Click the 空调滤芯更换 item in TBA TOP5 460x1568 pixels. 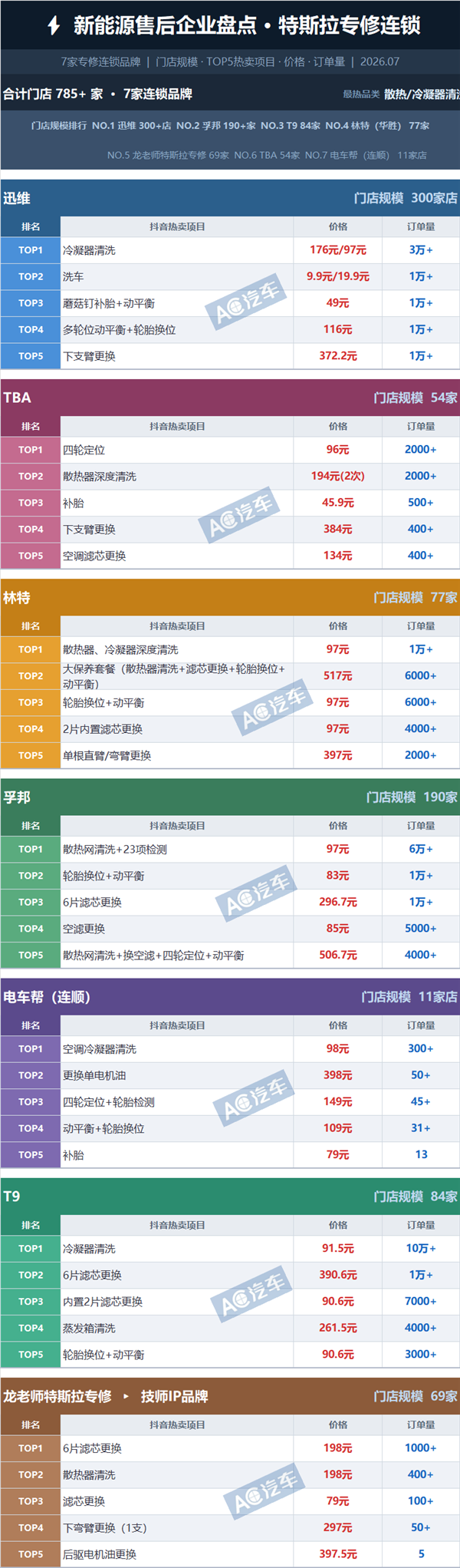point(94,556)
